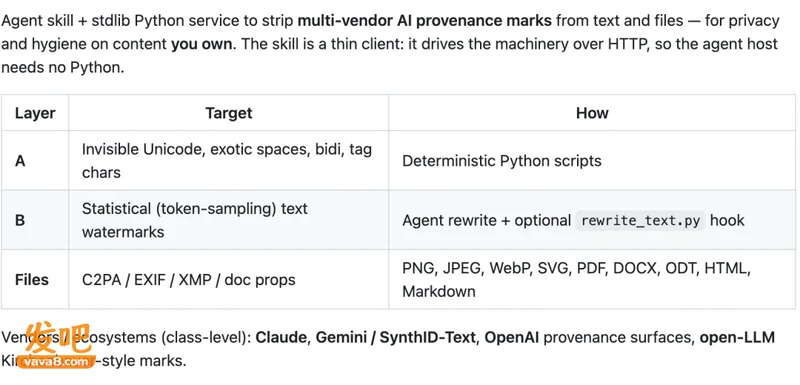Click bold Gemini / SynthID-Text text
The width and height of the screenshot is (800, 385).
point(396,338)
